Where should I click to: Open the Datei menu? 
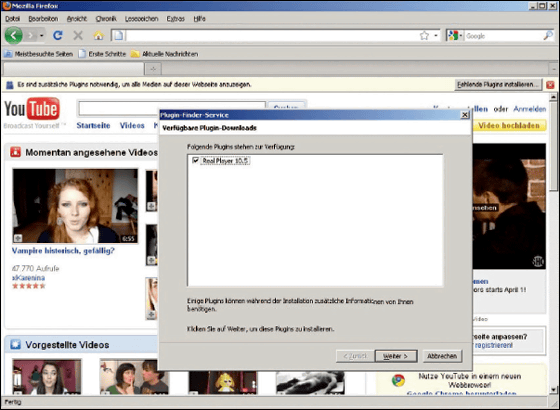pos(12,19)
